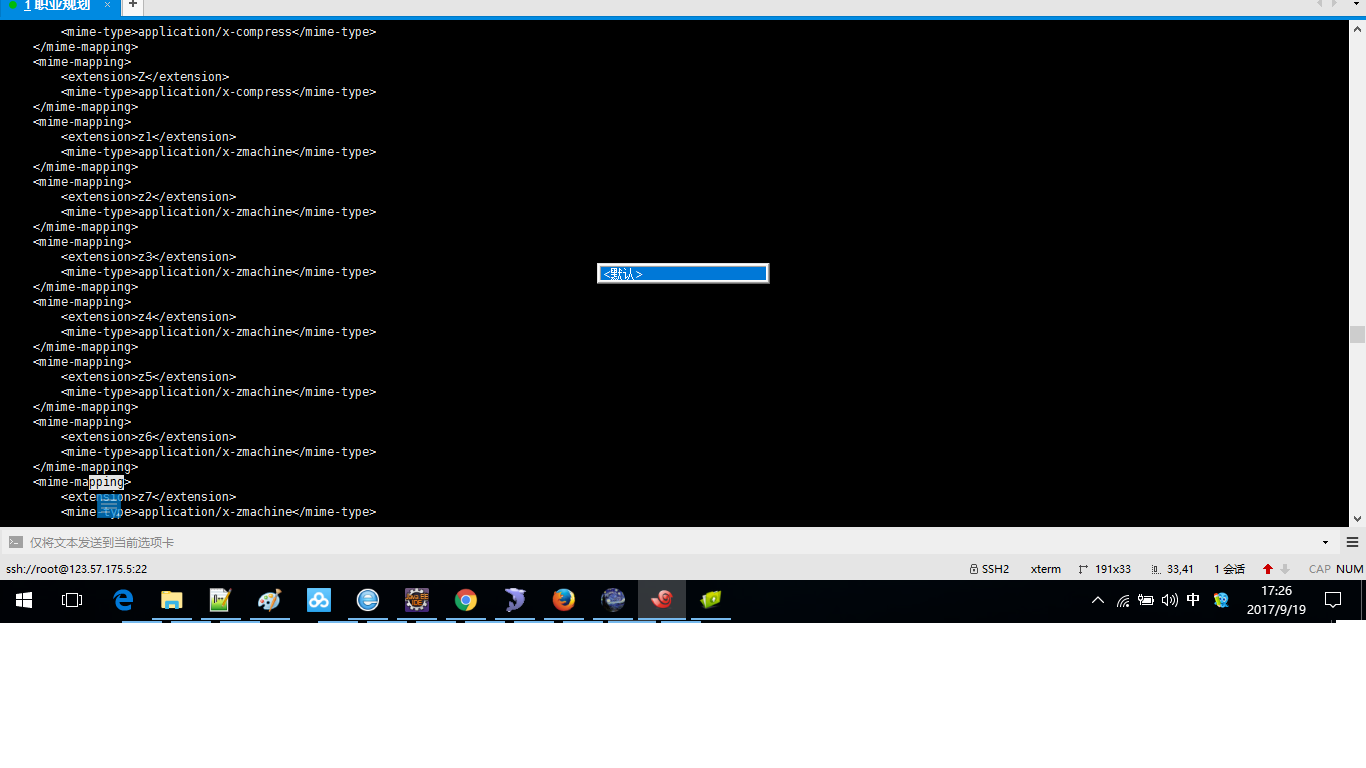Click the ssh://root@123.57.175.5:22 status text

[x=76, y=569]
